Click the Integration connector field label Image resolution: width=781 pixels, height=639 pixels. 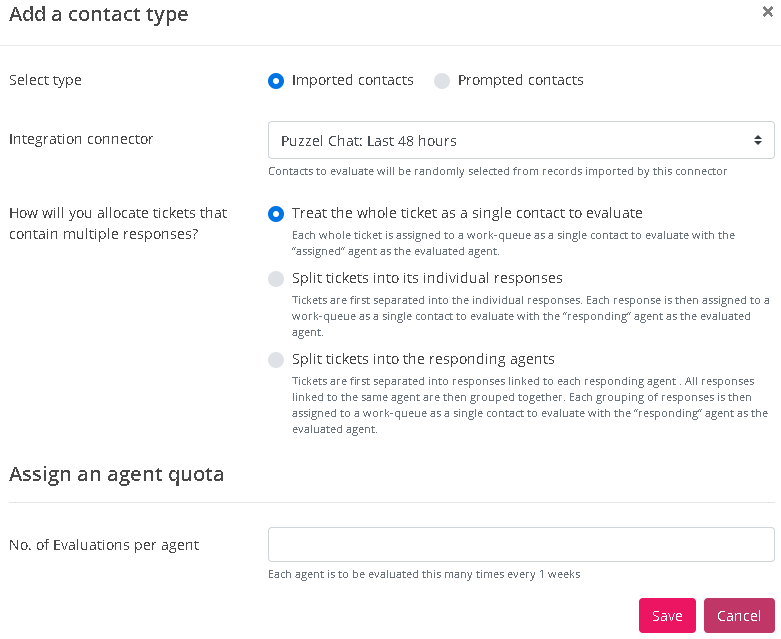click(x=81, y=139)
